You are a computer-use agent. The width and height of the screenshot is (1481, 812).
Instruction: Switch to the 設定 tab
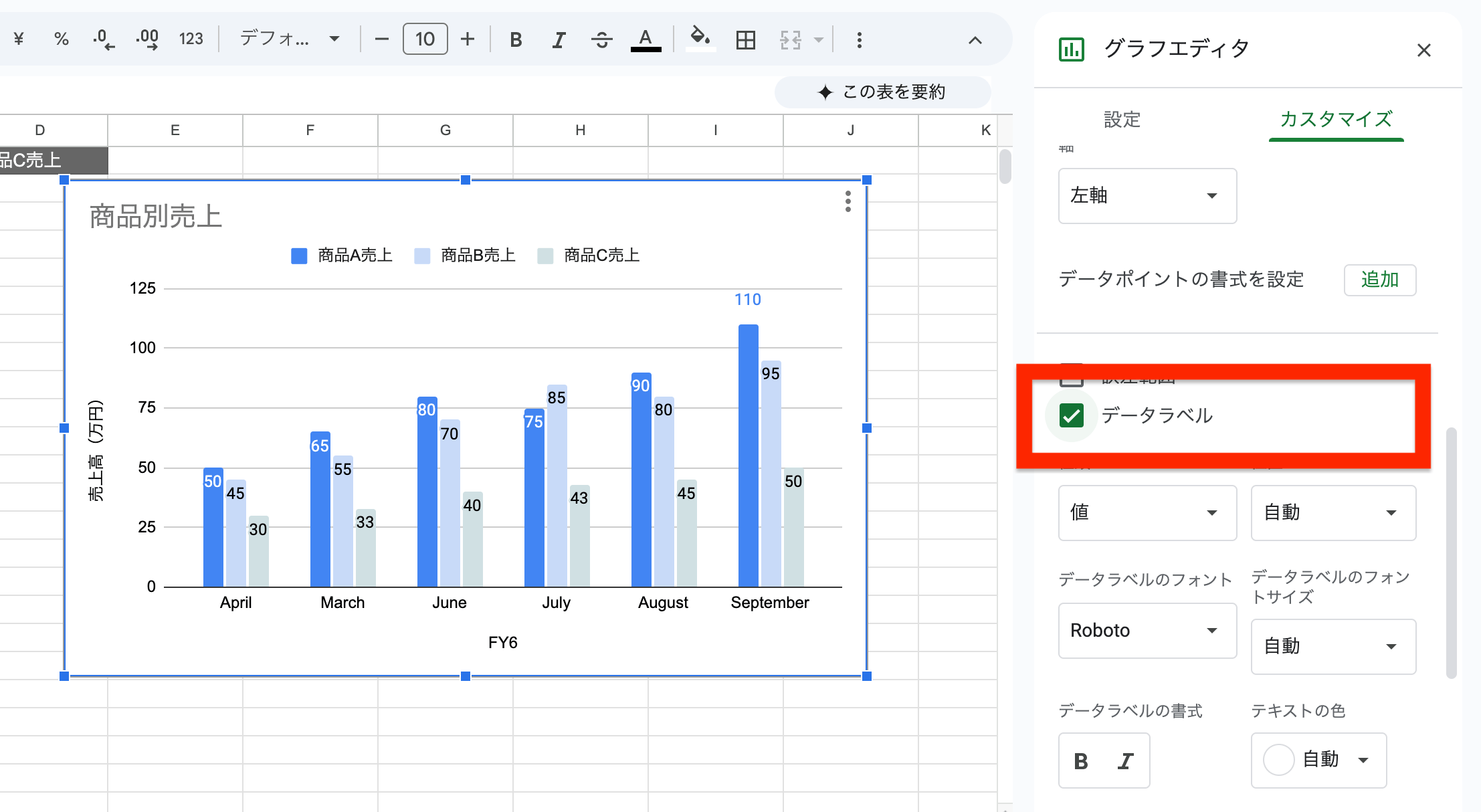click(x=1122, y=120)
